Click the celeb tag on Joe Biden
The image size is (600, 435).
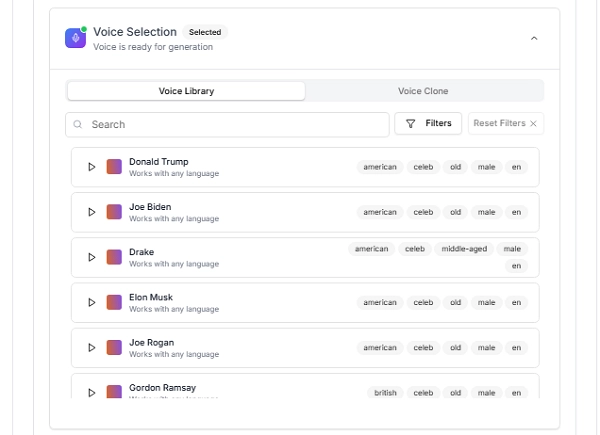tap(423, 212)
